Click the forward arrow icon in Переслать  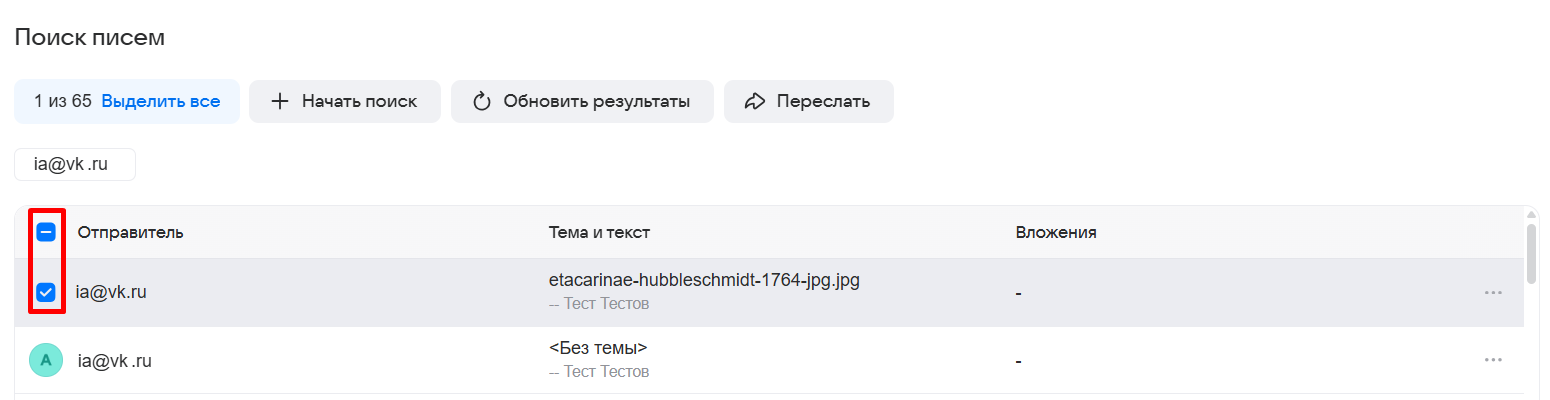(756, 101)
